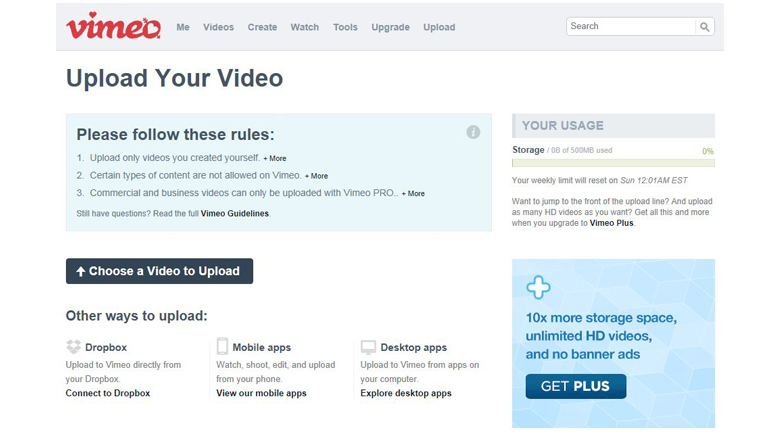Open the Create menu
This screenshot has height=437, width=777.
[x=262, y=27]
